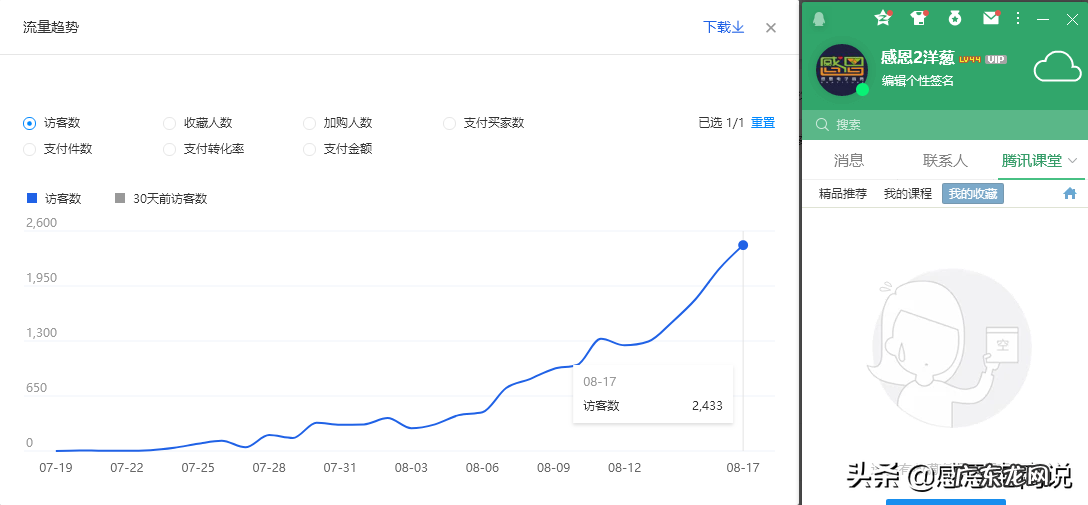Image resolution: width=1088 pixels, height=505 pixels.
Task: Select the 收藏人数 radio option
Action: [x=169, y=123]
